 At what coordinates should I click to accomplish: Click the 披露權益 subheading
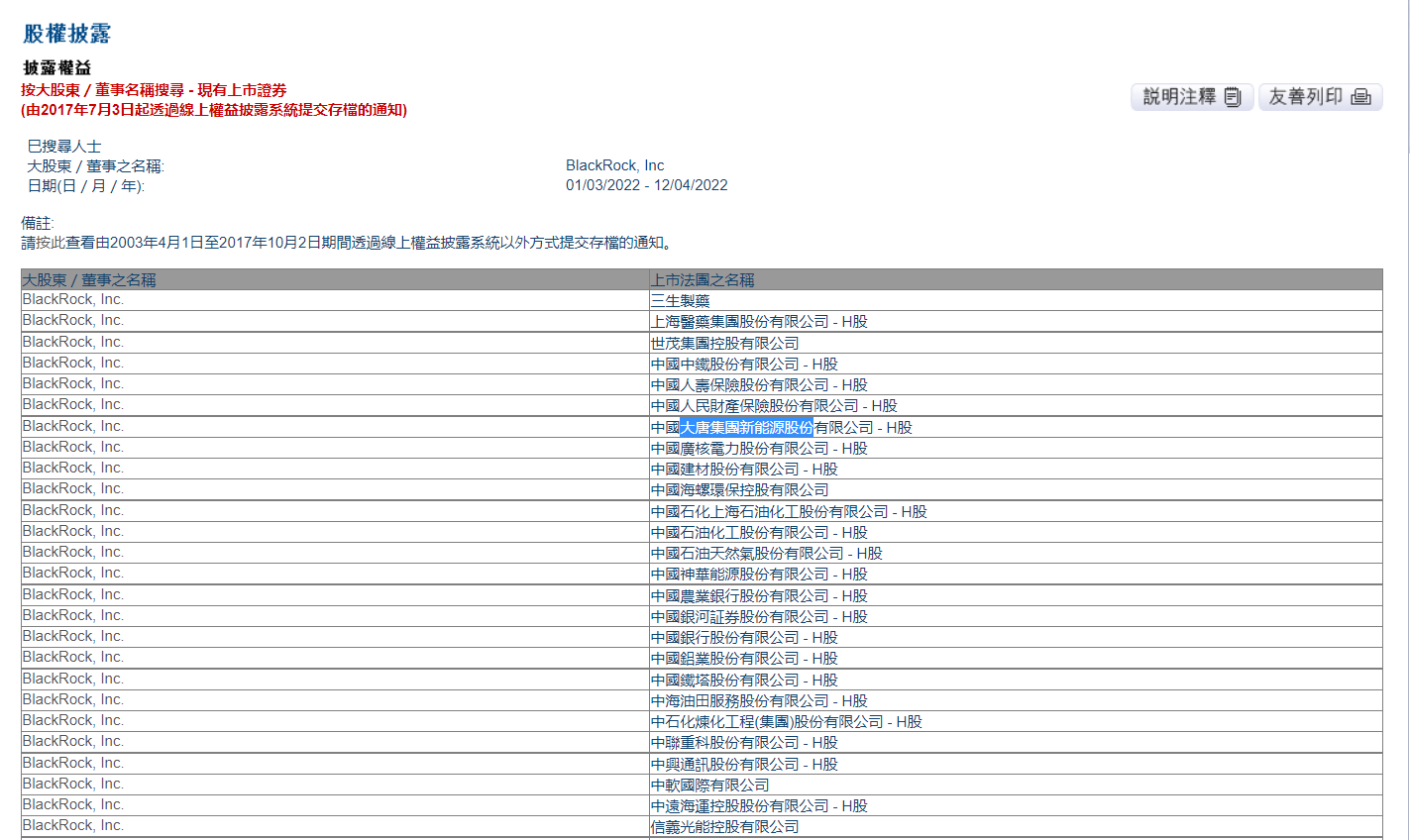[x=57, y=67]
